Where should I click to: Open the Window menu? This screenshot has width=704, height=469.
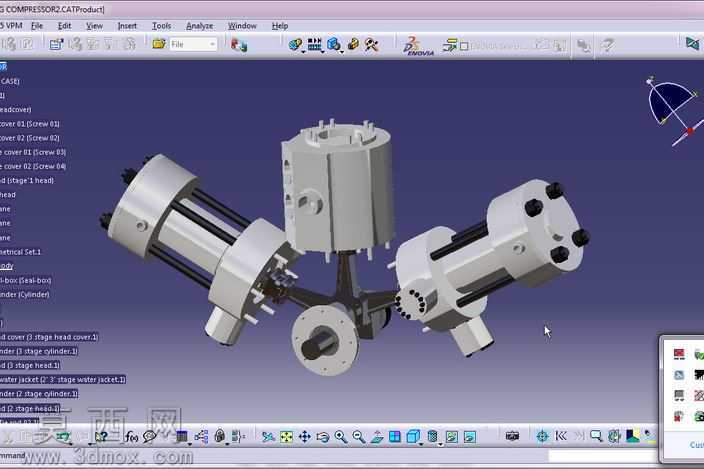pos(242,26)
